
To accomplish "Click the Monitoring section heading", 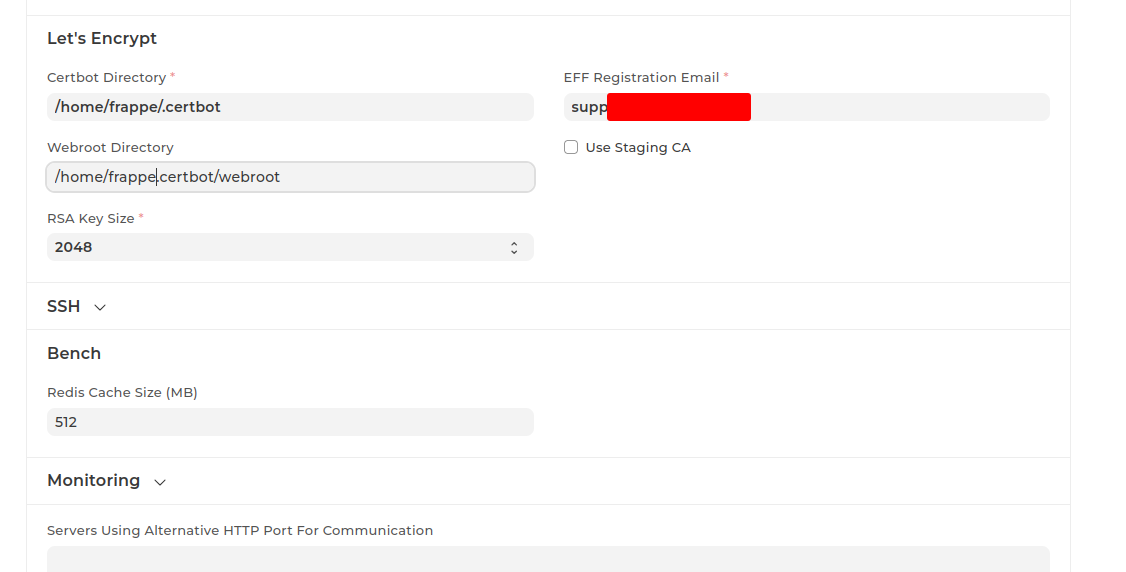I will tap(93, 481).
